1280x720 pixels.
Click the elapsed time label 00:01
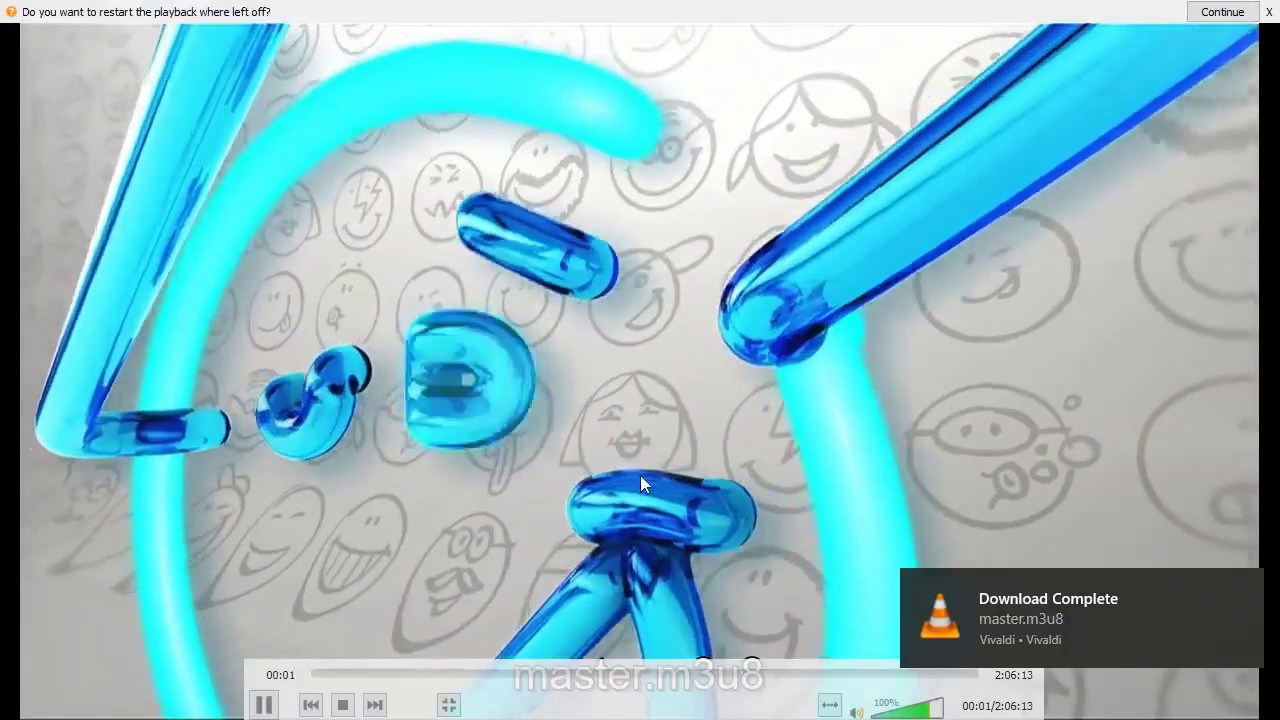(x=281, y=675)
